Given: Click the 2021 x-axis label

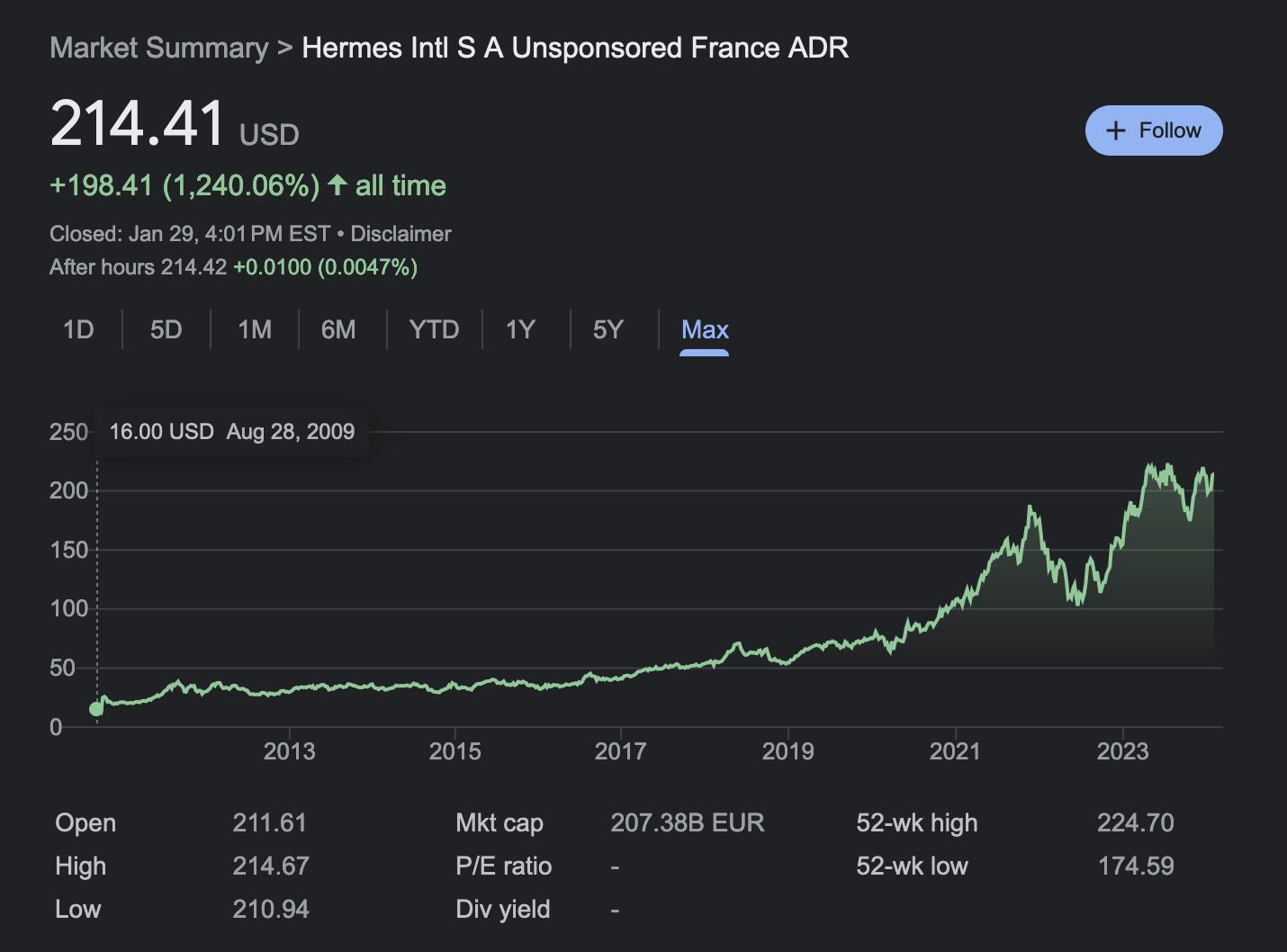Looking at the screenshot, I should click(x=955, y=751).
